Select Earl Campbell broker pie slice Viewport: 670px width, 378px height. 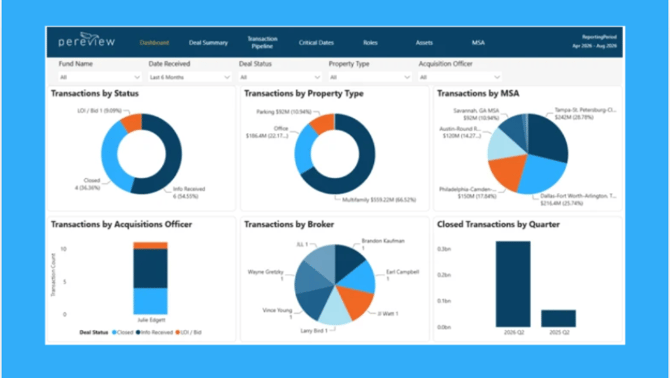359,278
